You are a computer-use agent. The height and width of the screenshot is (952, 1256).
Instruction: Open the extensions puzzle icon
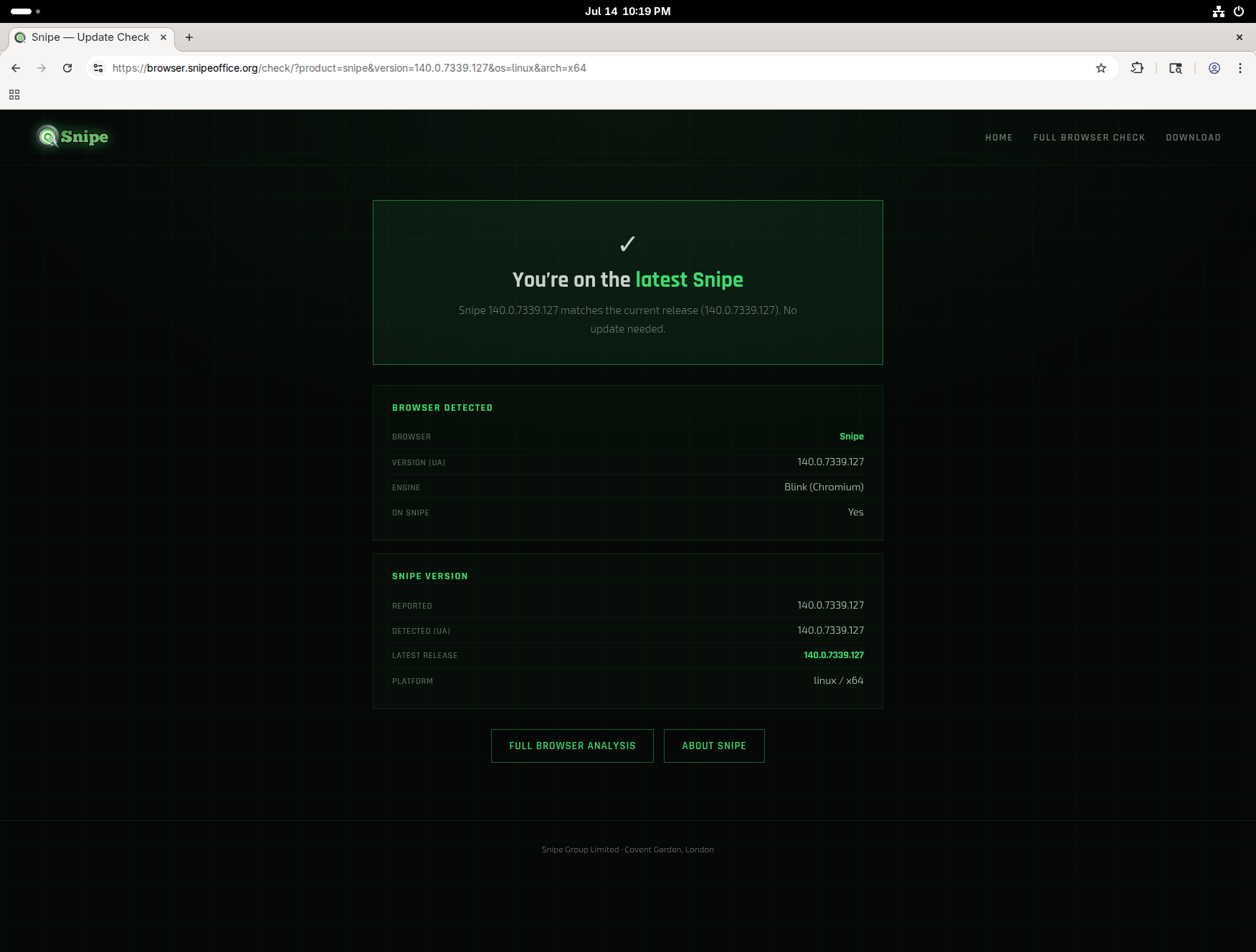pos(1137,68)
